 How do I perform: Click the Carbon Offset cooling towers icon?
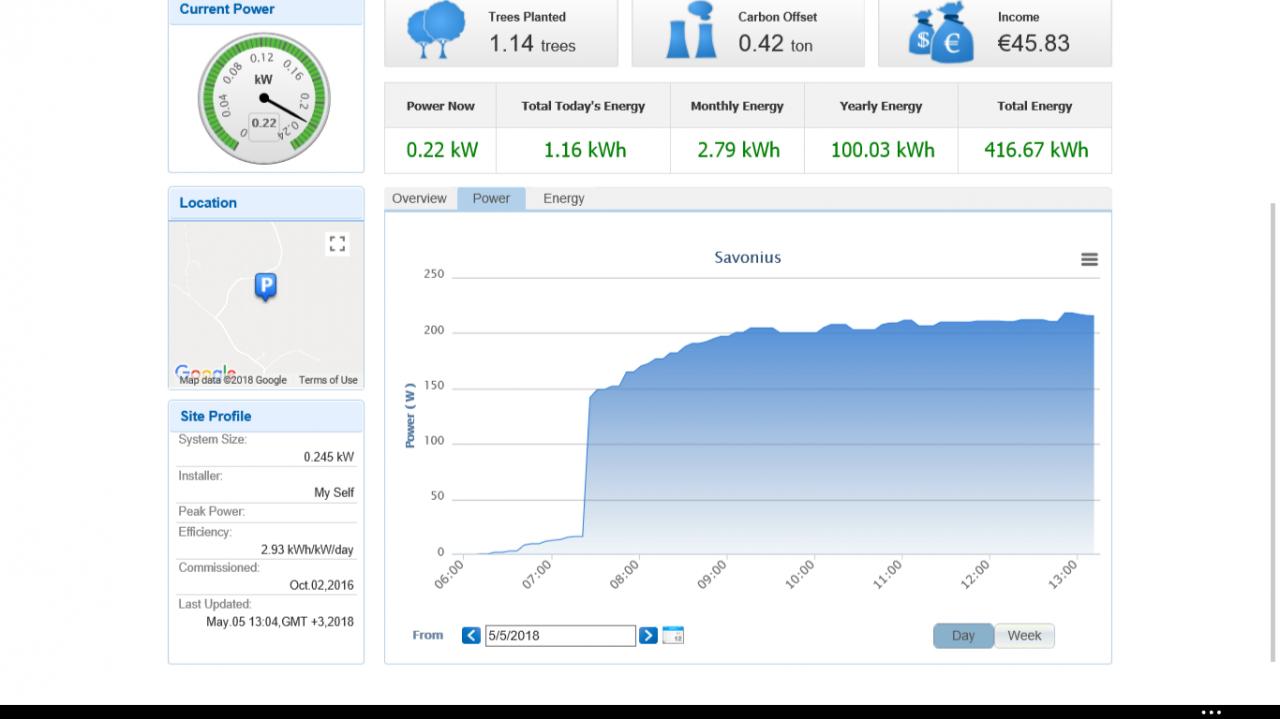coord(692,32)
